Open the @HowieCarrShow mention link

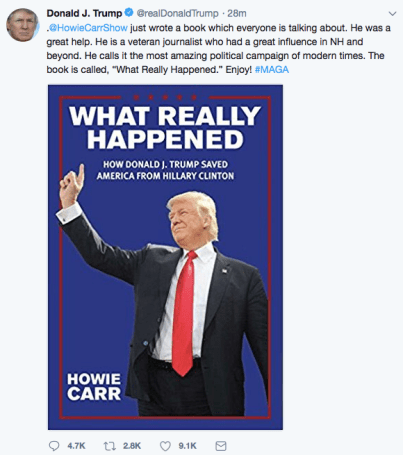click(88, 28)
